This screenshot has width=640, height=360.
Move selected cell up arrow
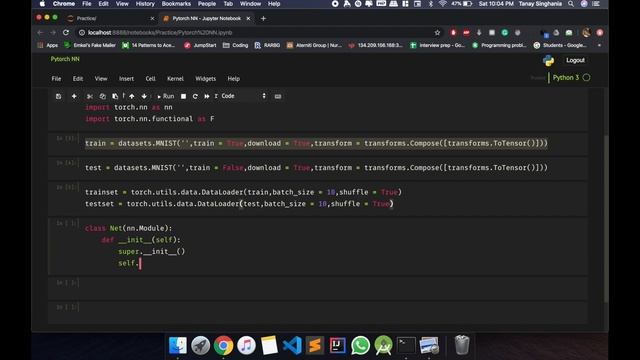[x=131, y=96]
